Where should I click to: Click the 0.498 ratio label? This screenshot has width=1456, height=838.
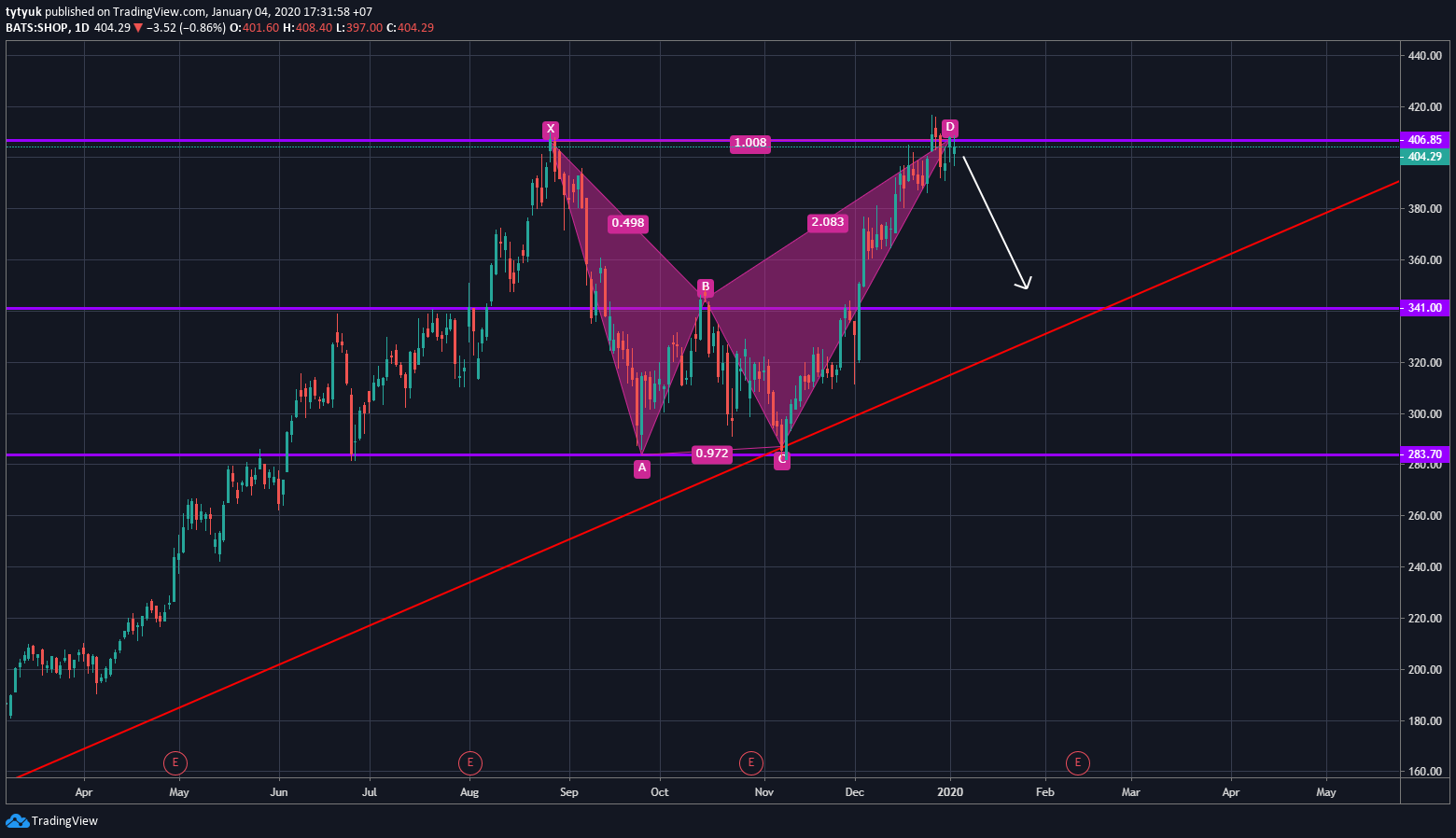click(x=628, y=223)
